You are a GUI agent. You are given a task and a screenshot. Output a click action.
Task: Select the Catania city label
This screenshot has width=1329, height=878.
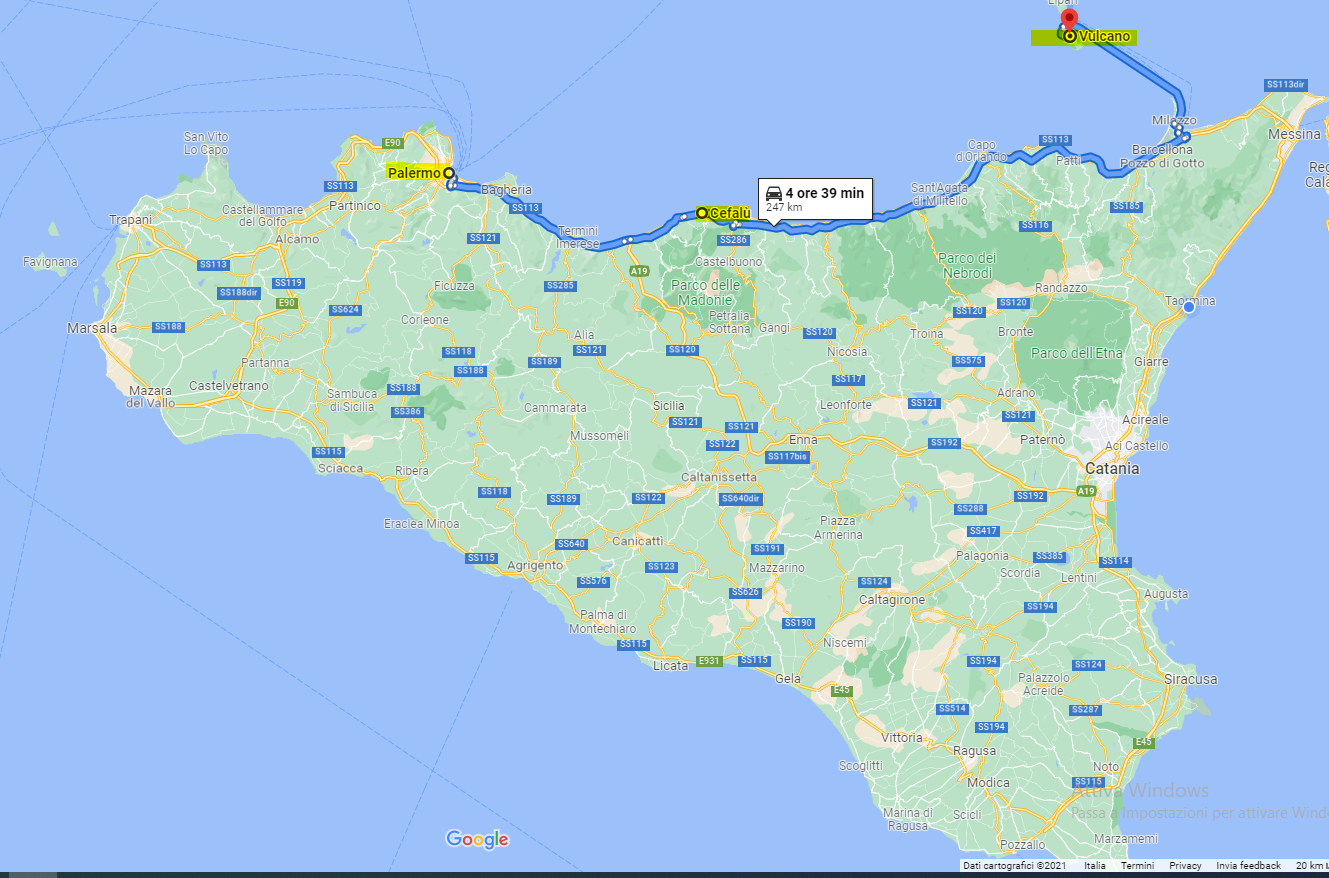pos(1113,468)
